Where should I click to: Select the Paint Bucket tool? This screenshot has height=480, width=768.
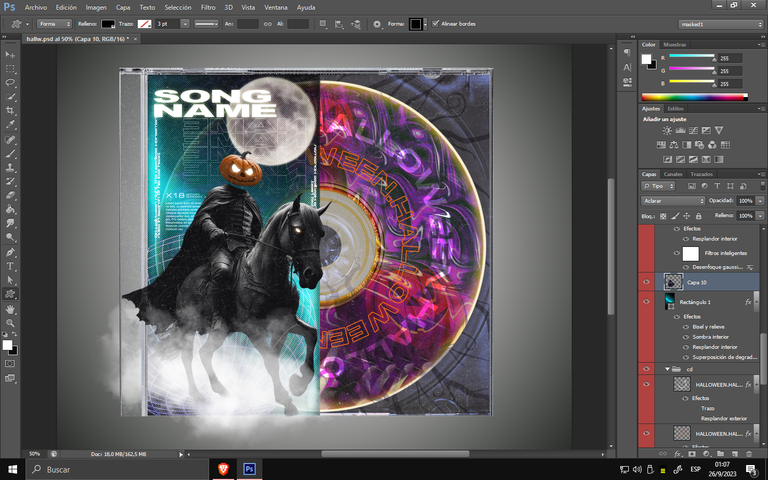10,209
